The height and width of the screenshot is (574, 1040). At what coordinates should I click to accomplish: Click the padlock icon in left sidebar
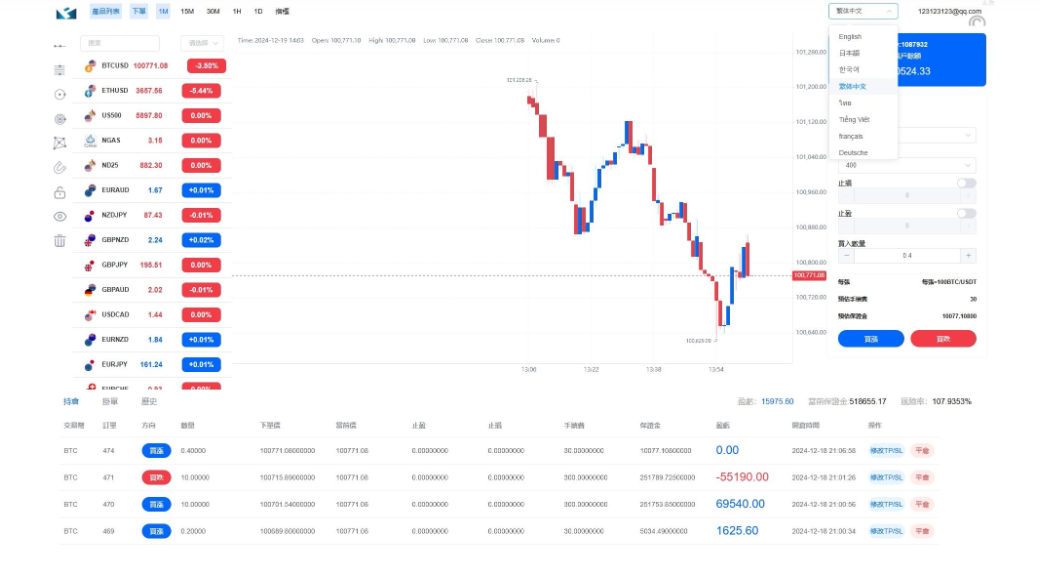pyautogui.click(x=60, y=192)
